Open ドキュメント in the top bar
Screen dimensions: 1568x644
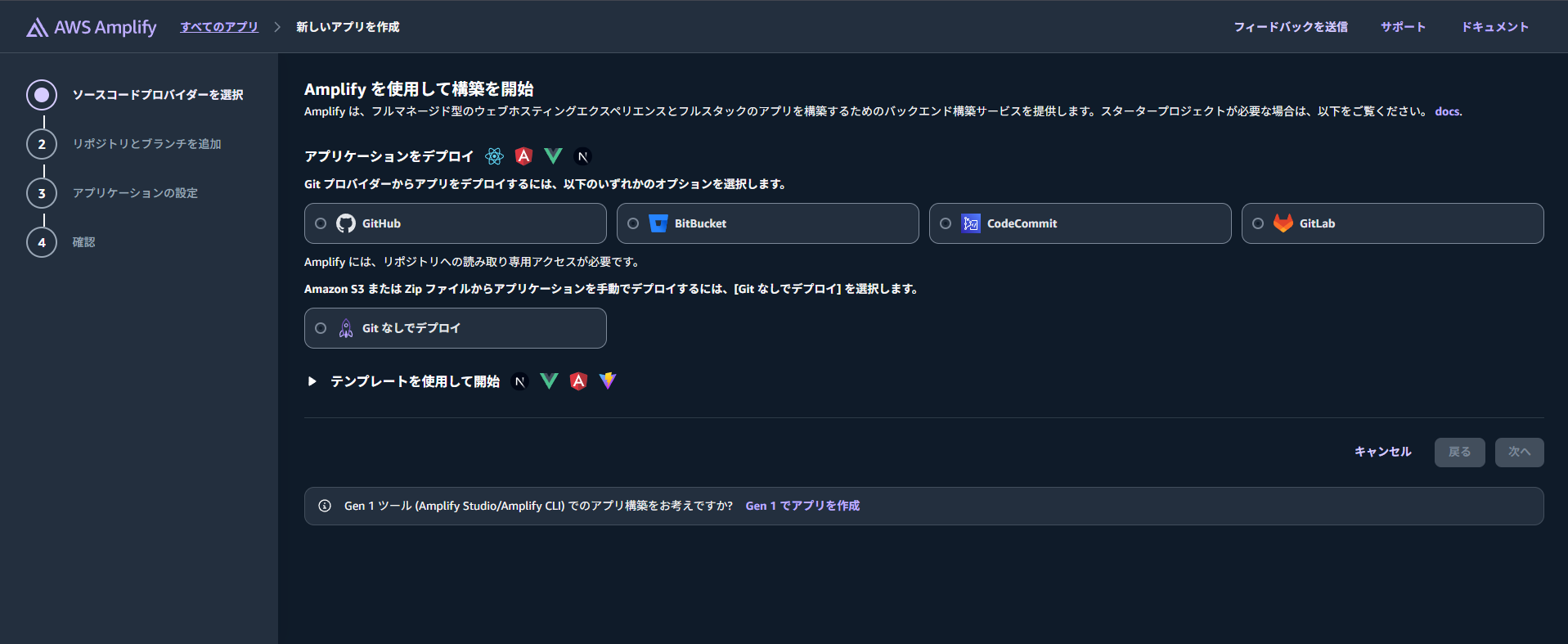click(x=1495, y=27)
